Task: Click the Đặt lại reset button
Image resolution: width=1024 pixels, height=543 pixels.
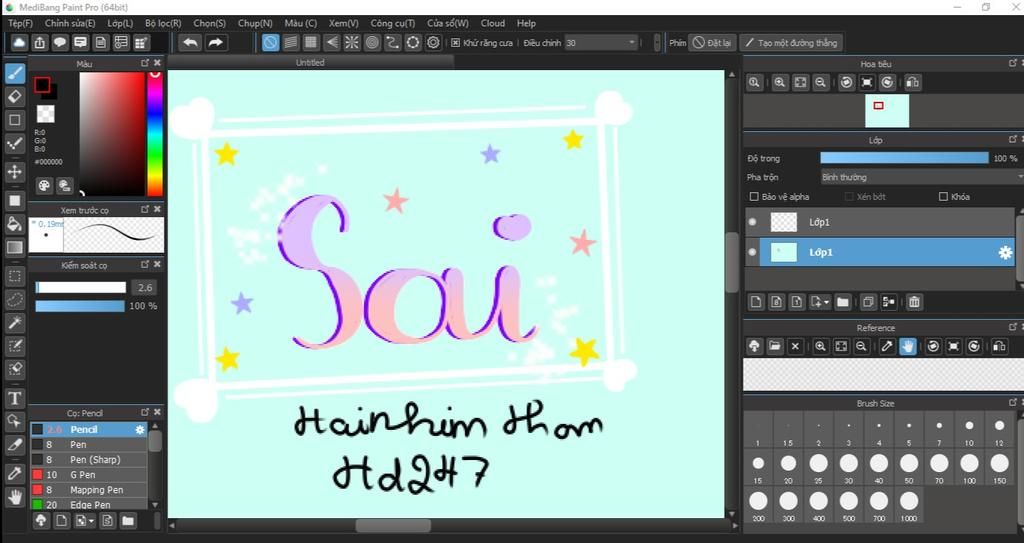Action: (712, 43)
